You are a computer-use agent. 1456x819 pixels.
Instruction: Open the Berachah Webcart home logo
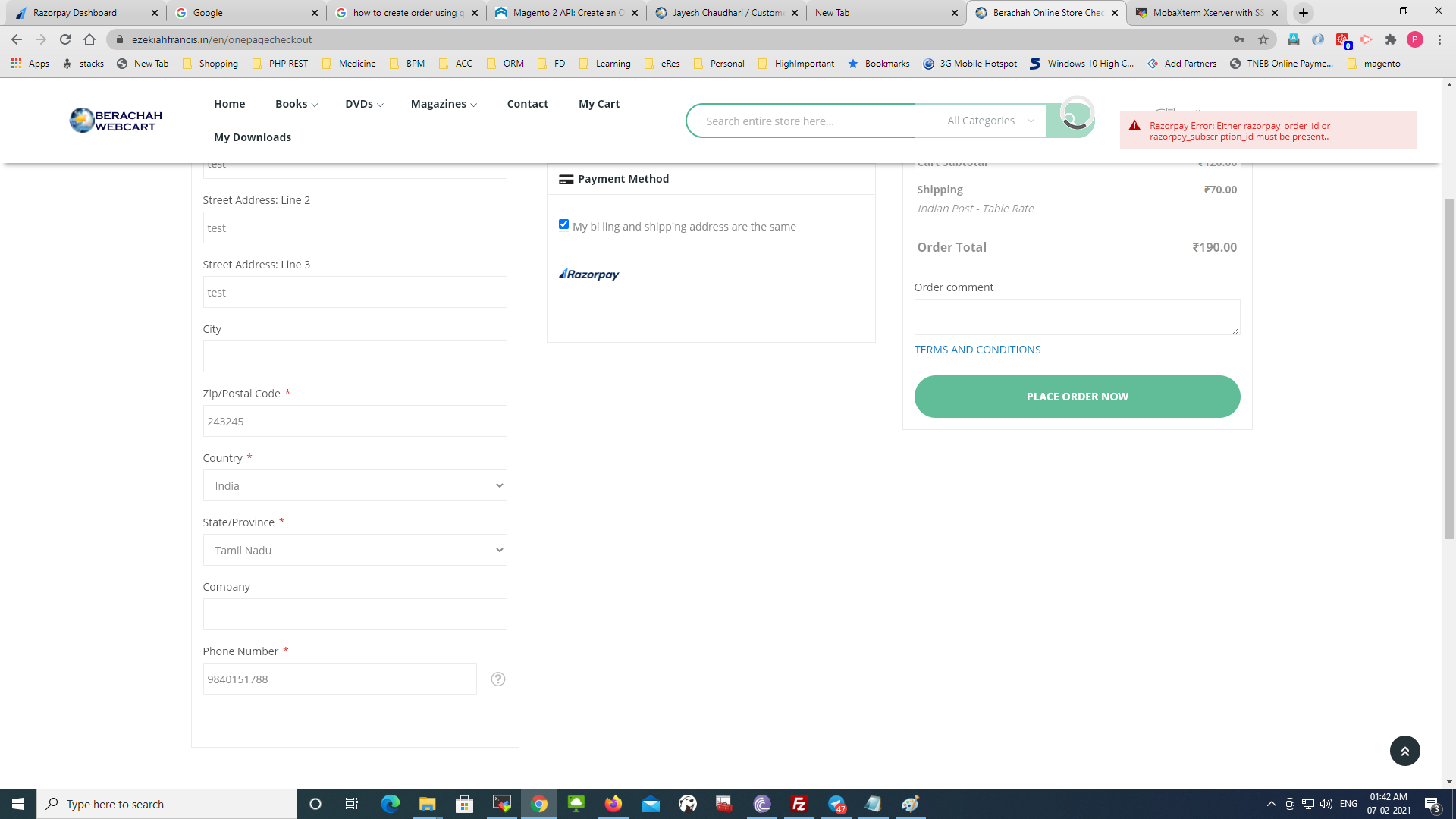[115, 120]
